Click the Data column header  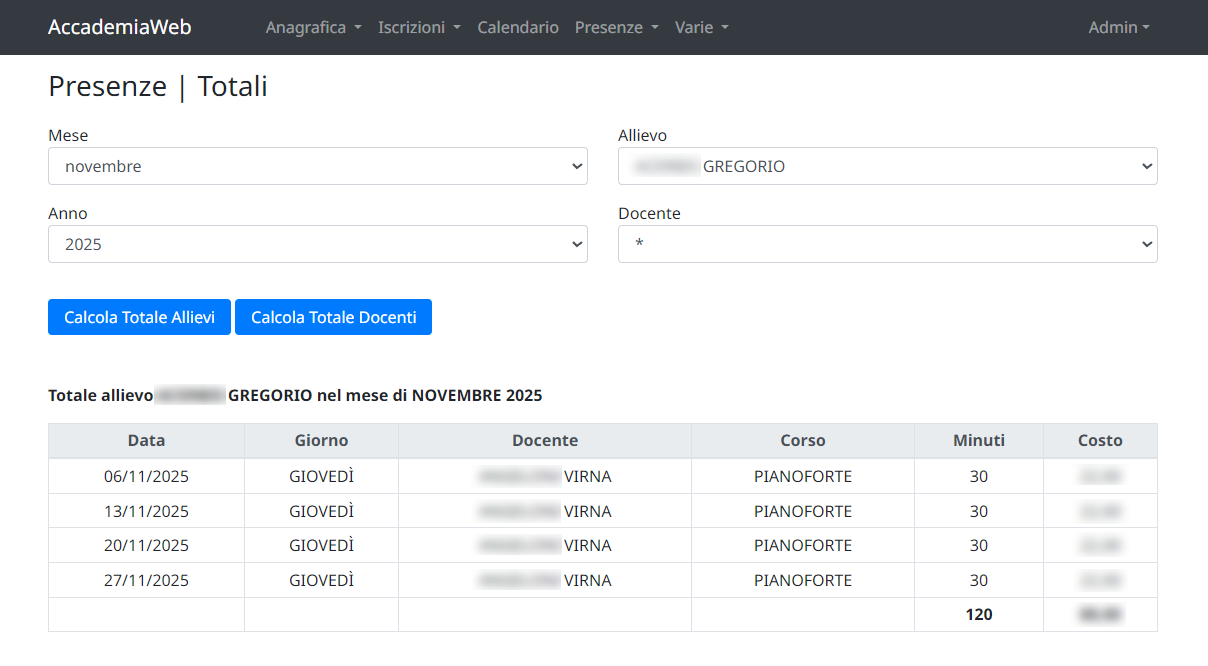(146, 440)
